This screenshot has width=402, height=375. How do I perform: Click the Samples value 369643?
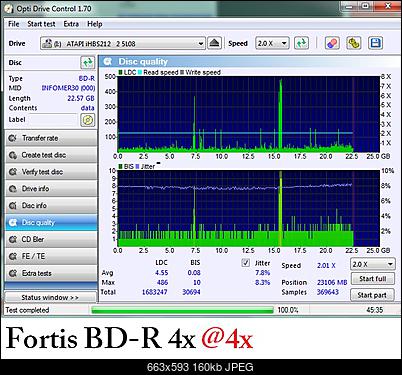(x=328, y=292)
